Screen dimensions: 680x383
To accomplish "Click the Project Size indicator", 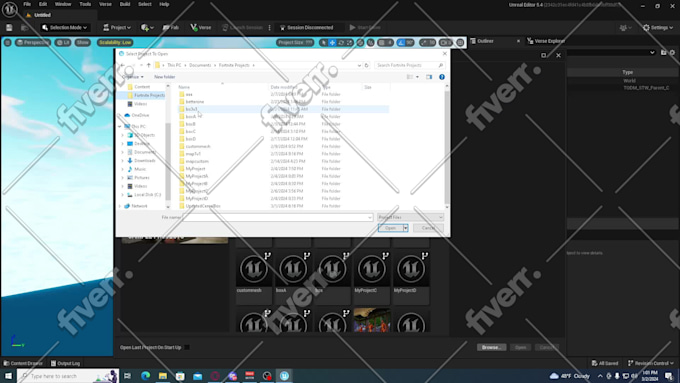I will (x=295, y=43).
